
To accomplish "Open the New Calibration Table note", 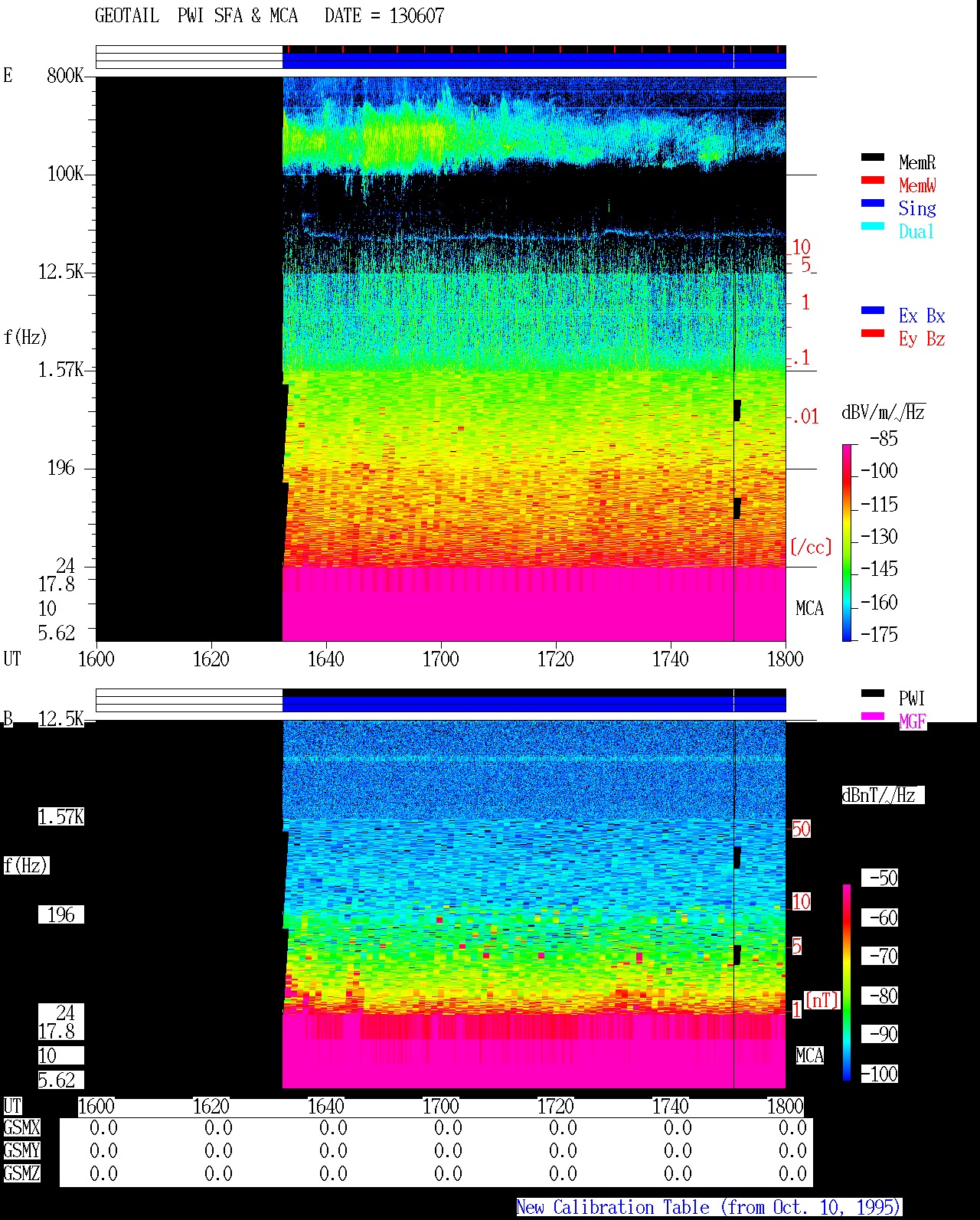I will [x=709, y=1208].
